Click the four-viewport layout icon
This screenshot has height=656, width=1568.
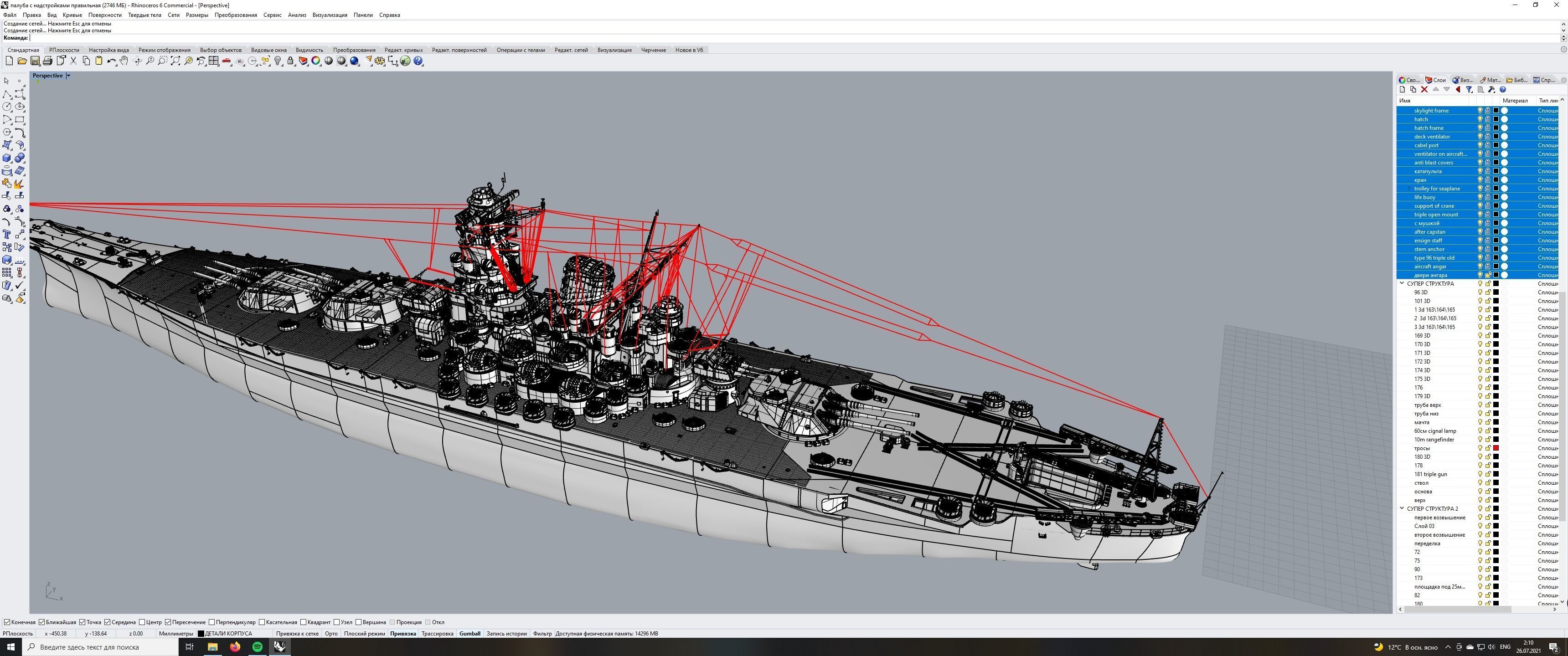pyautogui.click(x=214, y=61)
